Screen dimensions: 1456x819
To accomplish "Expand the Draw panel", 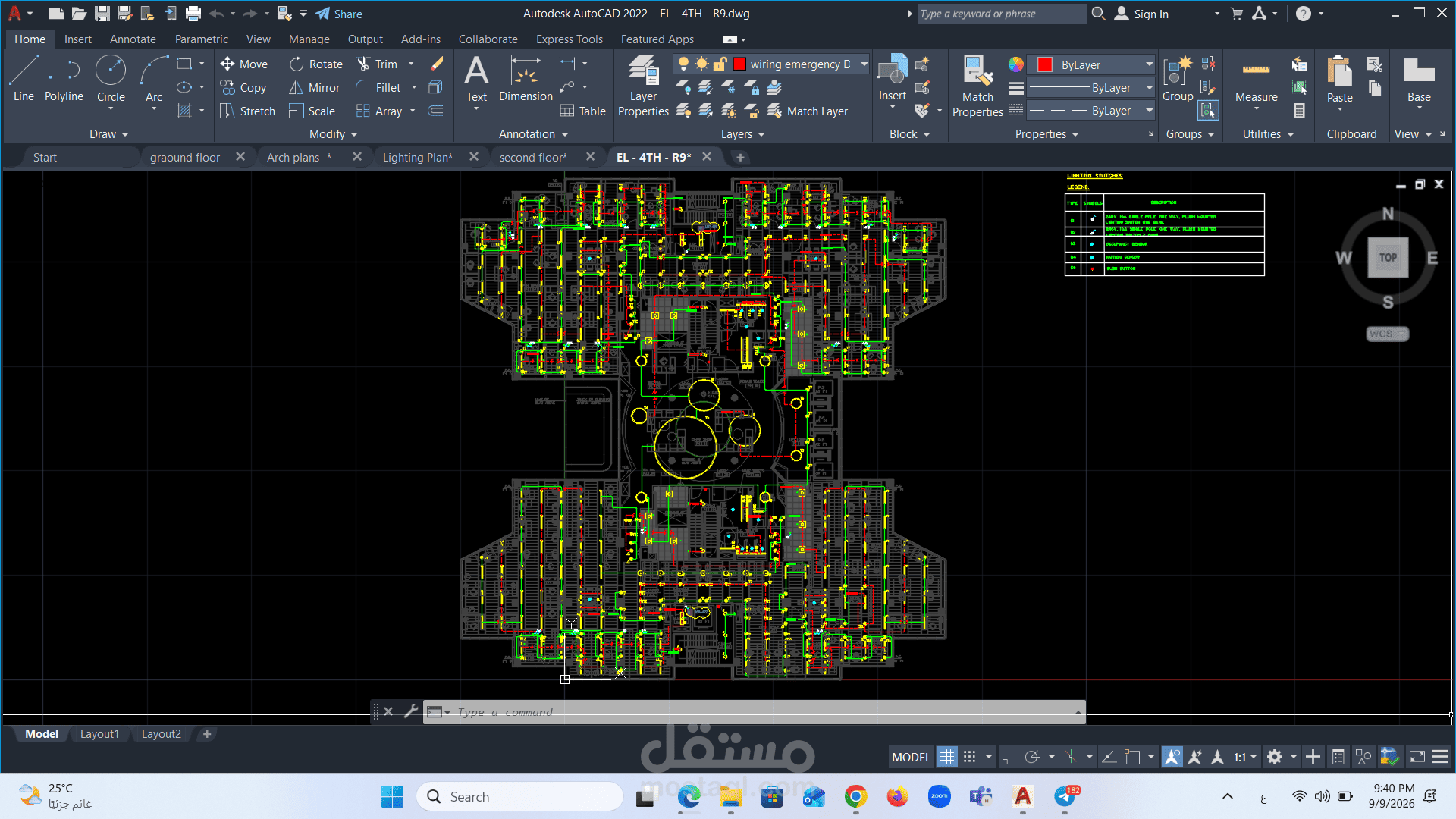I will (x=109, y=134).
